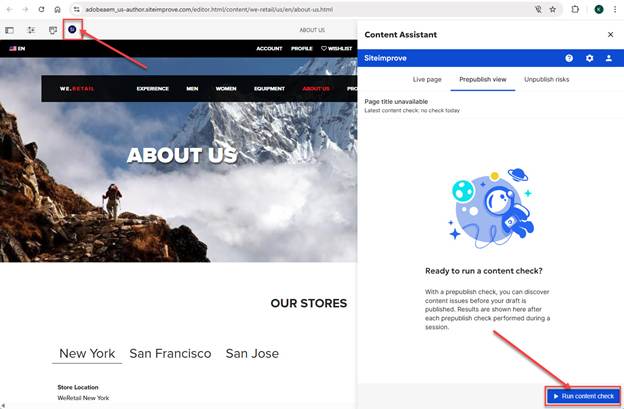
Task: Click the browser back arrow
Action: click(x=10, y=9)
